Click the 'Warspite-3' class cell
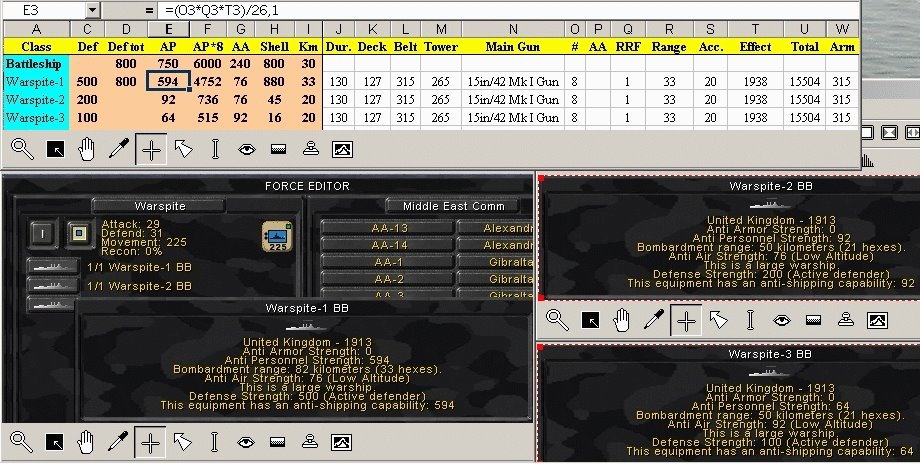The width and height of the screenshot is (920, 464). [x=36, y=117]
